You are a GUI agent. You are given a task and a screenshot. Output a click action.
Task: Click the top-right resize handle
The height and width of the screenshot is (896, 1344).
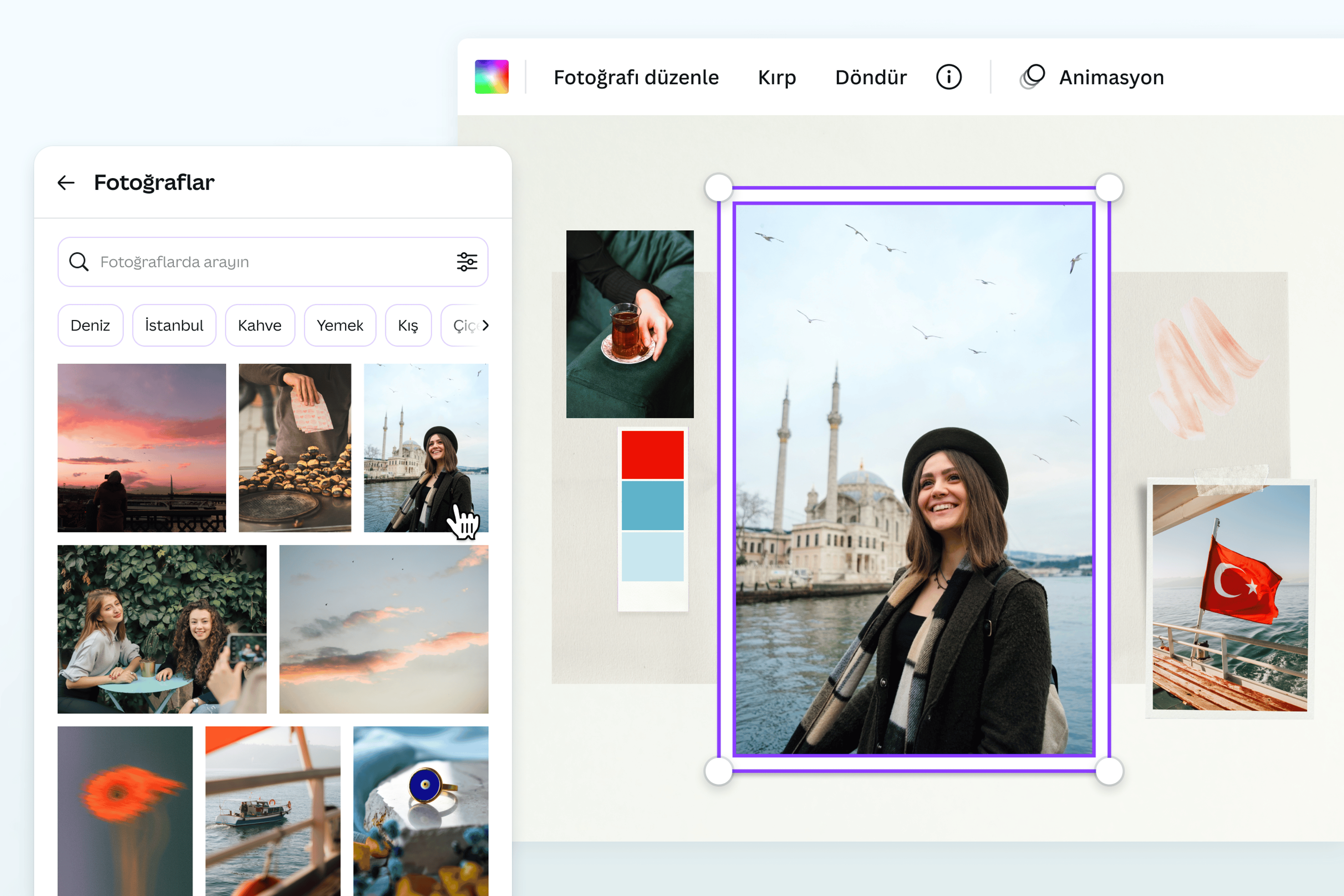[1110, 188]
